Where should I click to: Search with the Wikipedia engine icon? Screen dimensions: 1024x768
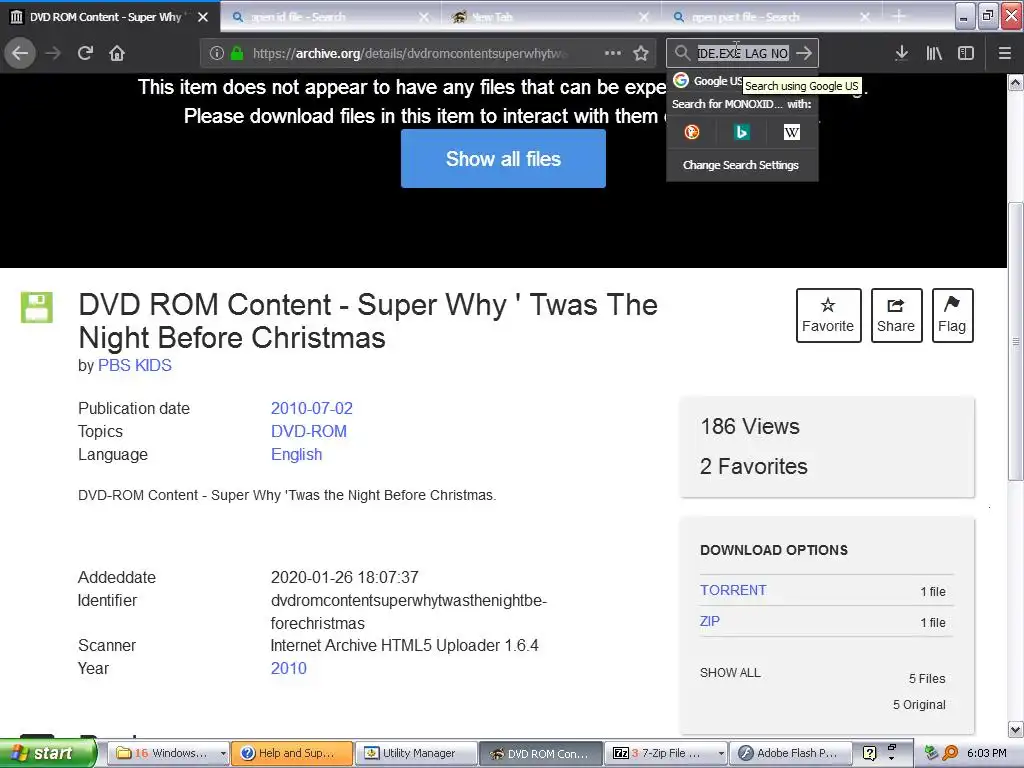pyautogui.click(x=792, y=133)
